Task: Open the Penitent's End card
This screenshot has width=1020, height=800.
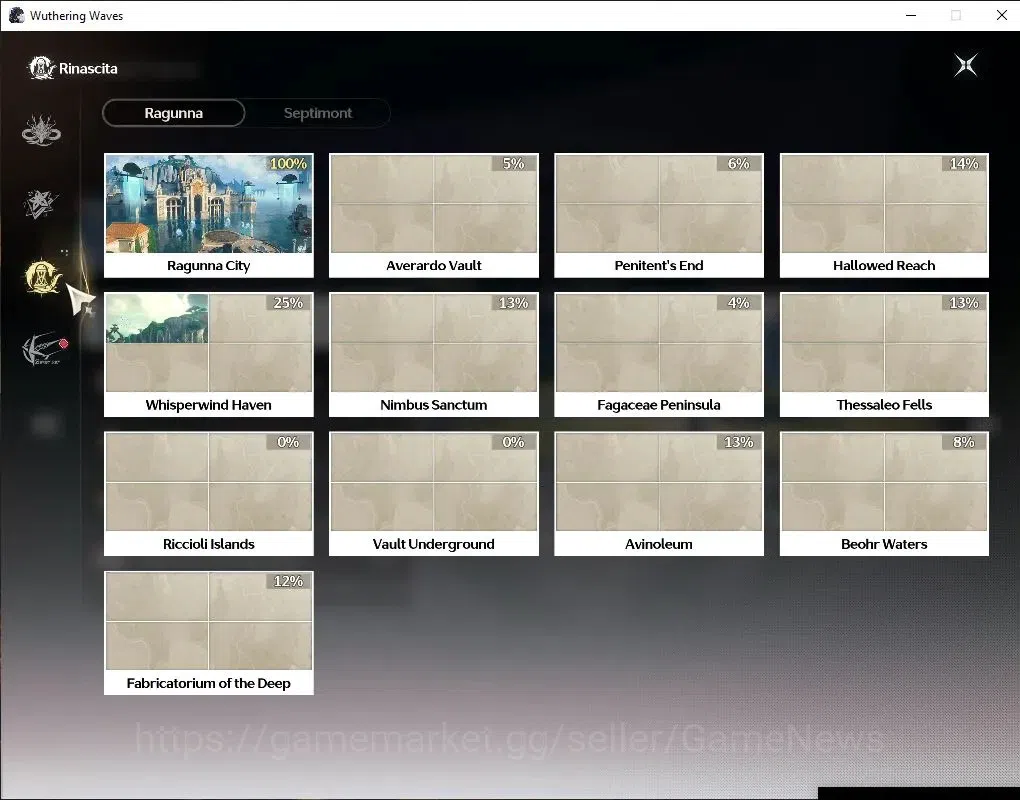Action: (659, 215)
